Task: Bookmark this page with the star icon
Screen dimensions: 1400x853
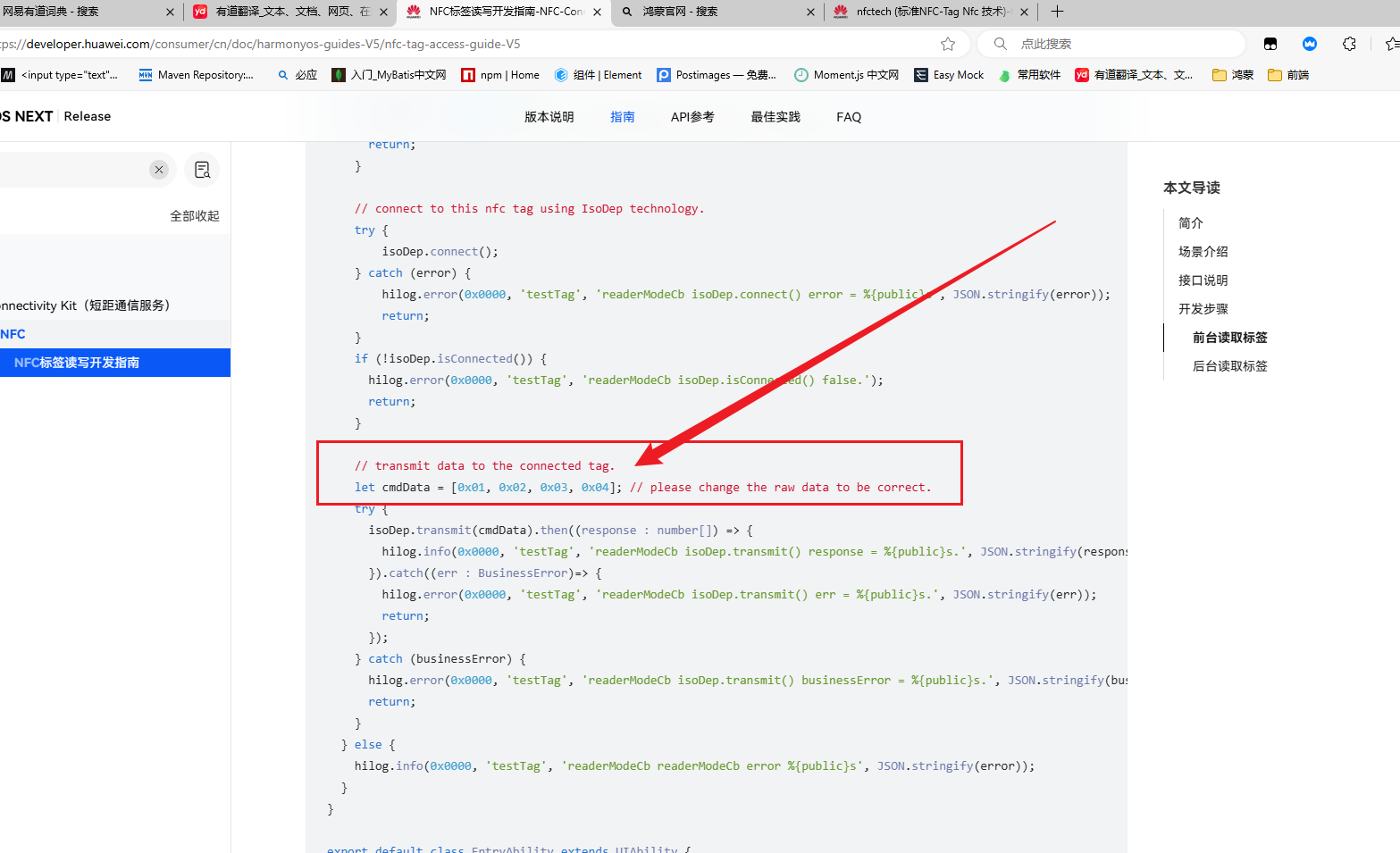Action: [948, 44]
